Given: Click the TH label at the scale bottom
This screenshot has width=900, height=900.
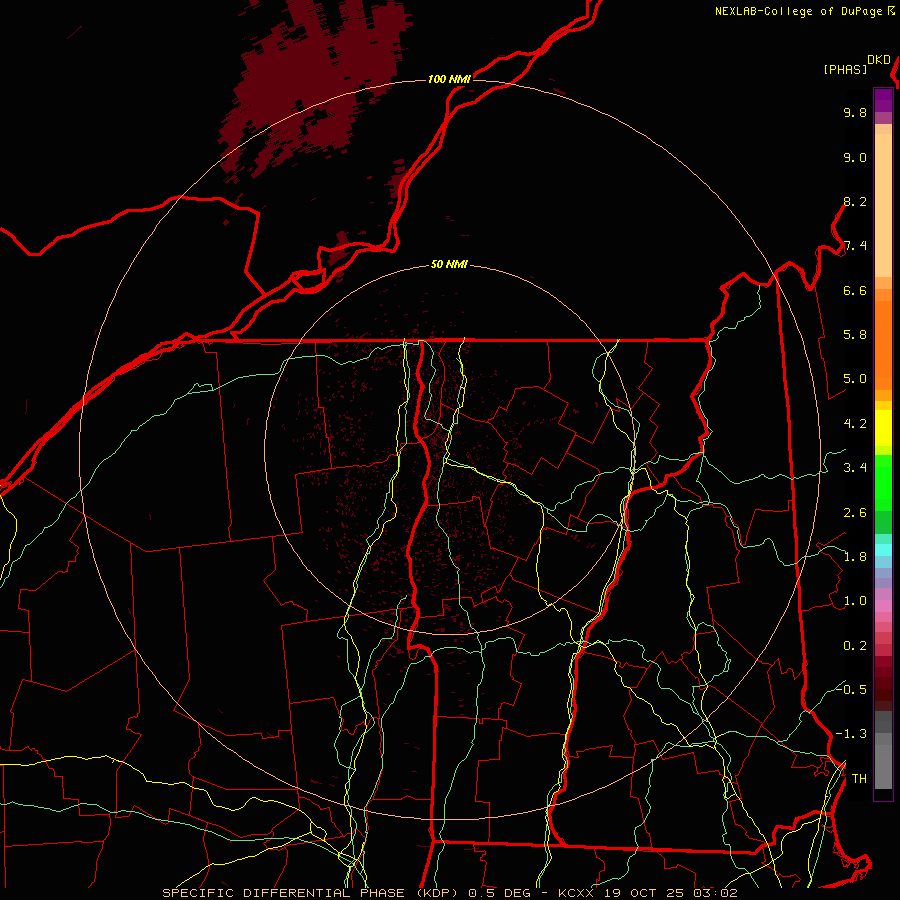Looking at the screenshot, I should point(859,779).
